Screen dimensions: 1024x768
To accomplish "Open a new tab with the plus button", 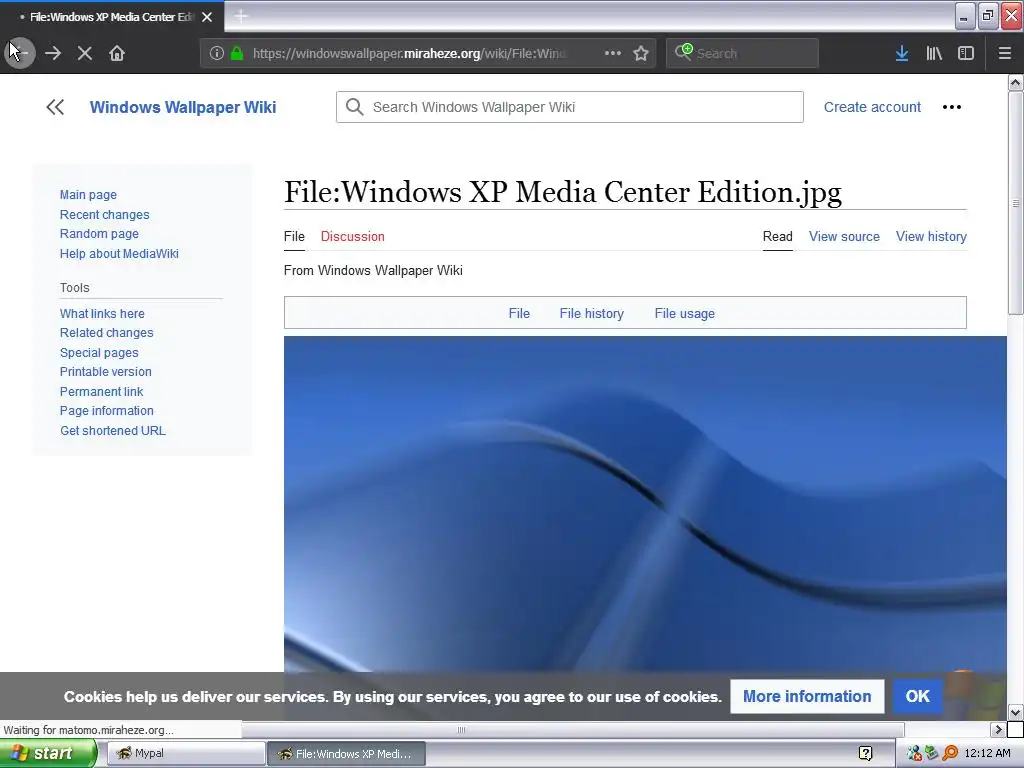I will [241, 16].
